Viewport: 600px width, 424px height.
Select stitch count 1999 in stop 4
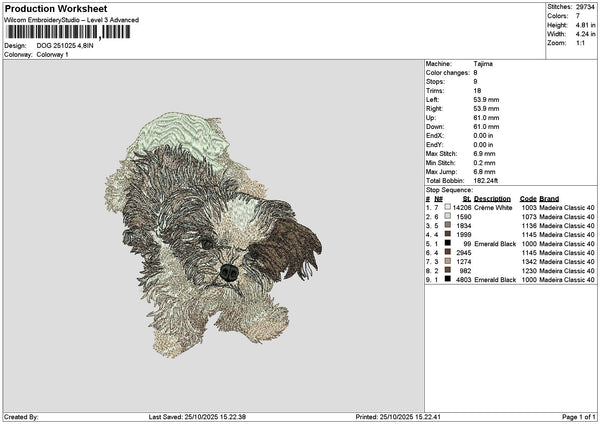463,235
